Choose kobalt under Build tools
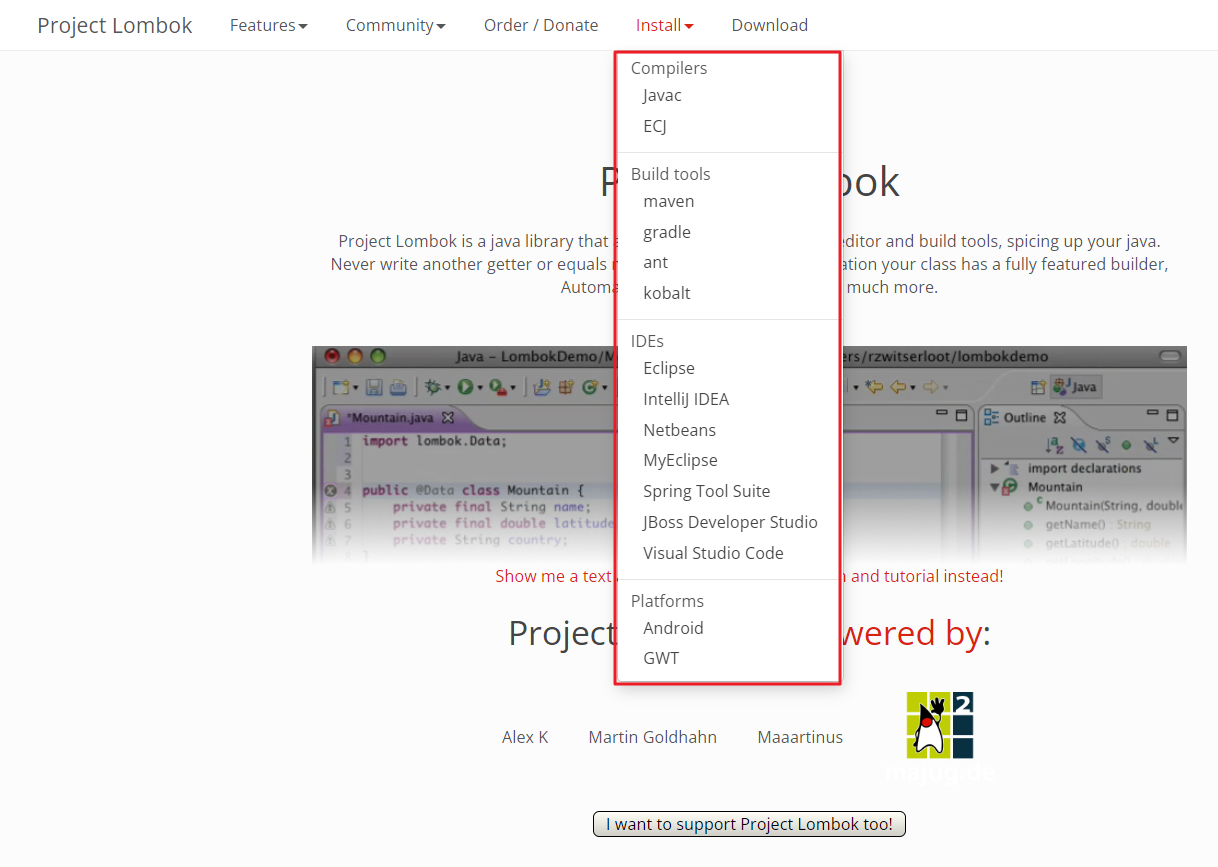Image resolution: width=1218 pixels, height=867 pixels. click(666, 293)
